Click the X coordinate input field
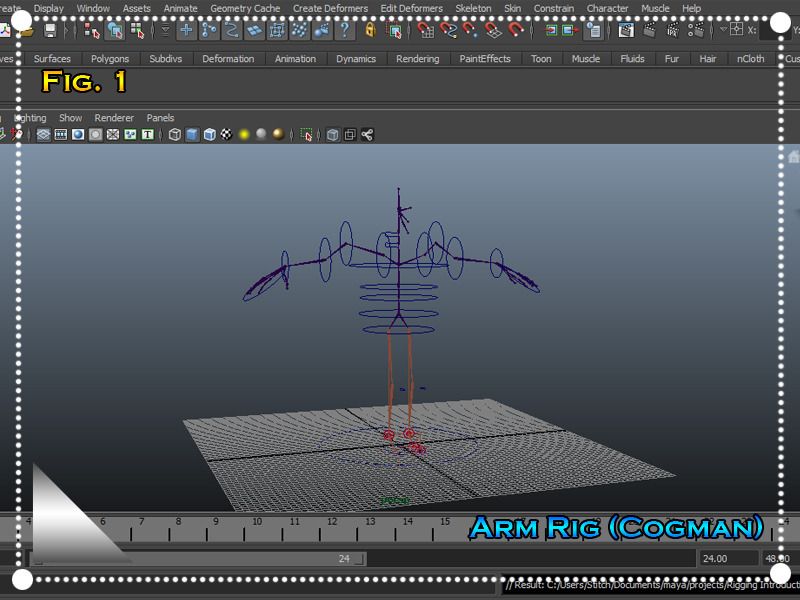Screen dimensions: 800x600 point(774,31)
